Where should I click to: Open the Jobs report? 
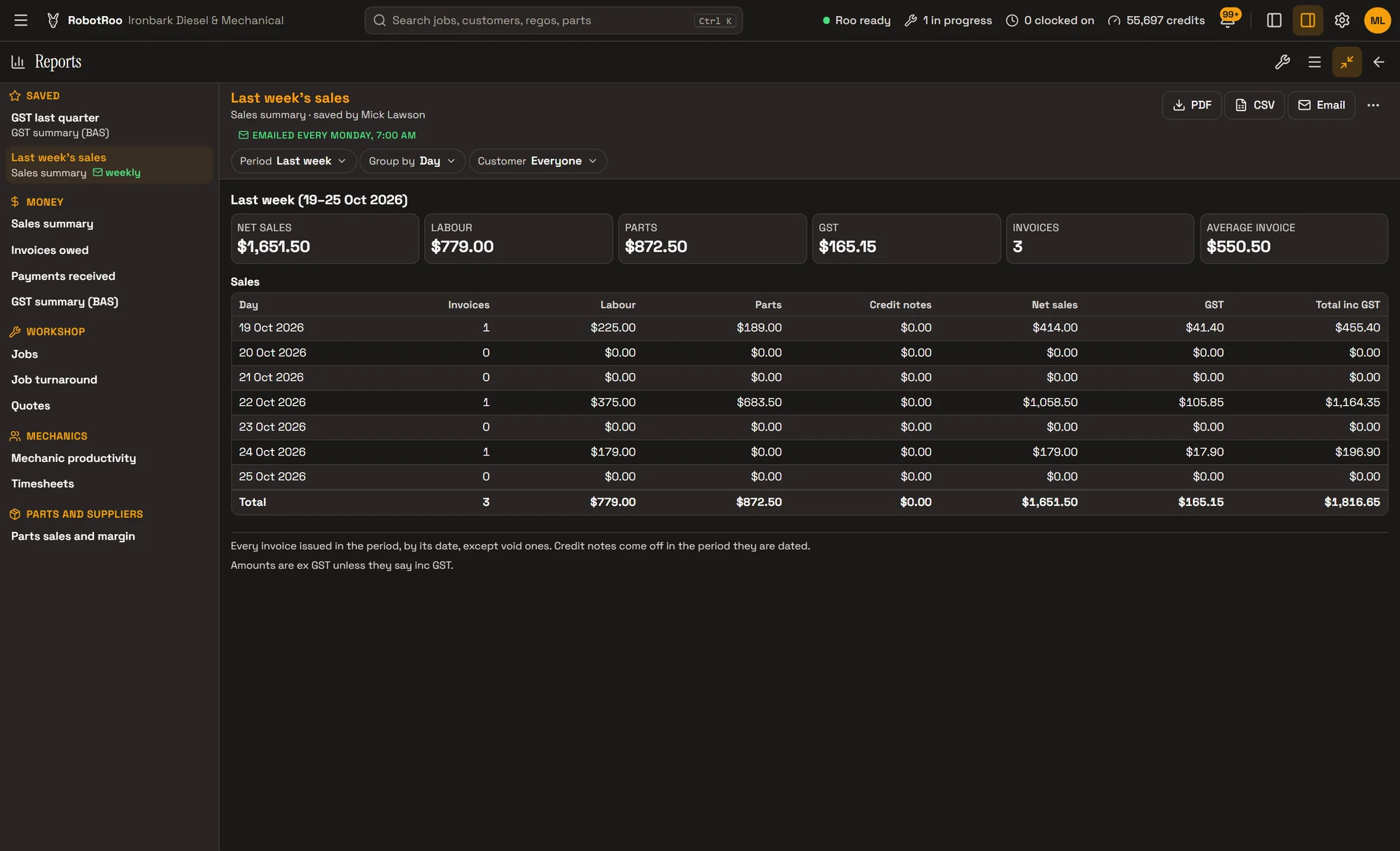[24, 354]
